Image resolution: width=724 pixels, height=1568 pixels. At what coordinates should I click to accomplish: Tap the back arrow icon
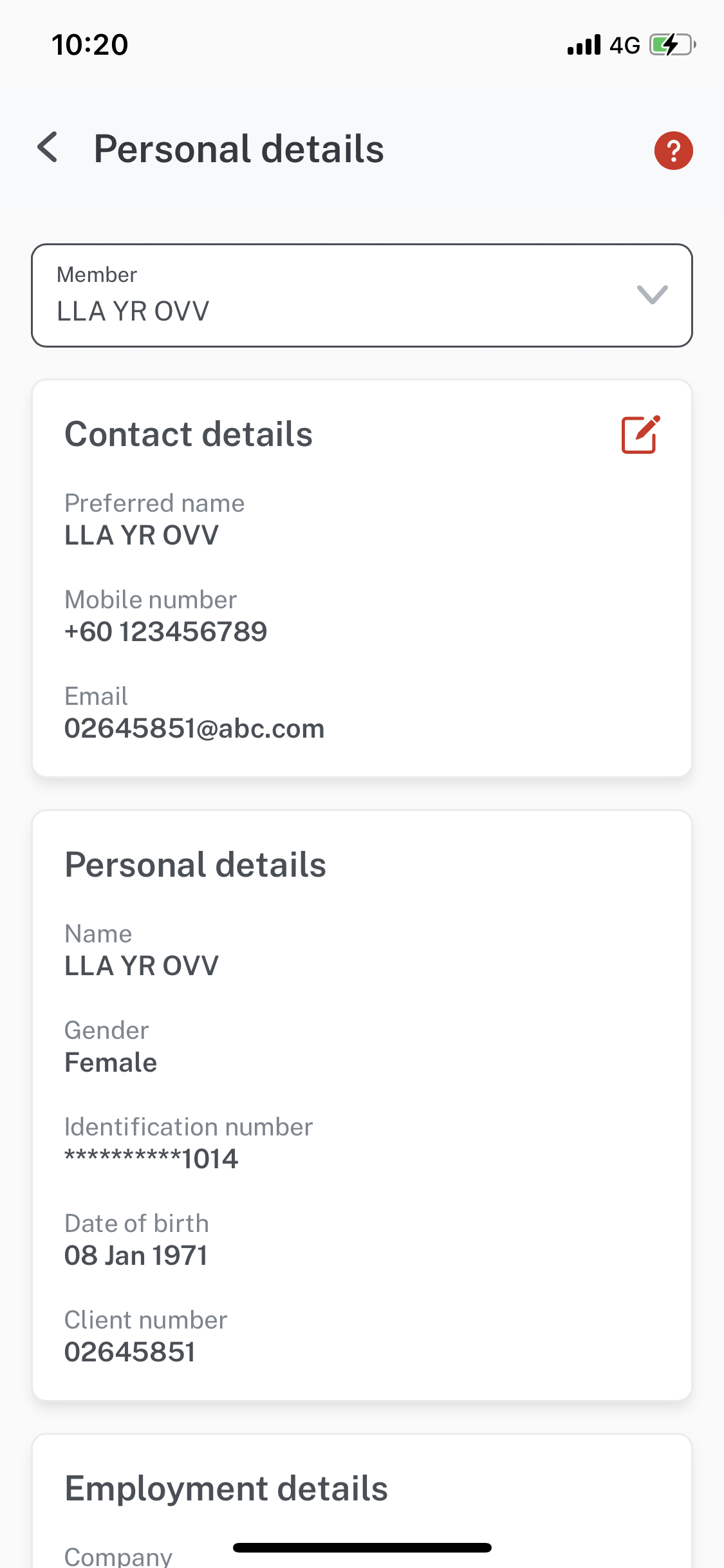tap(48, 148)
